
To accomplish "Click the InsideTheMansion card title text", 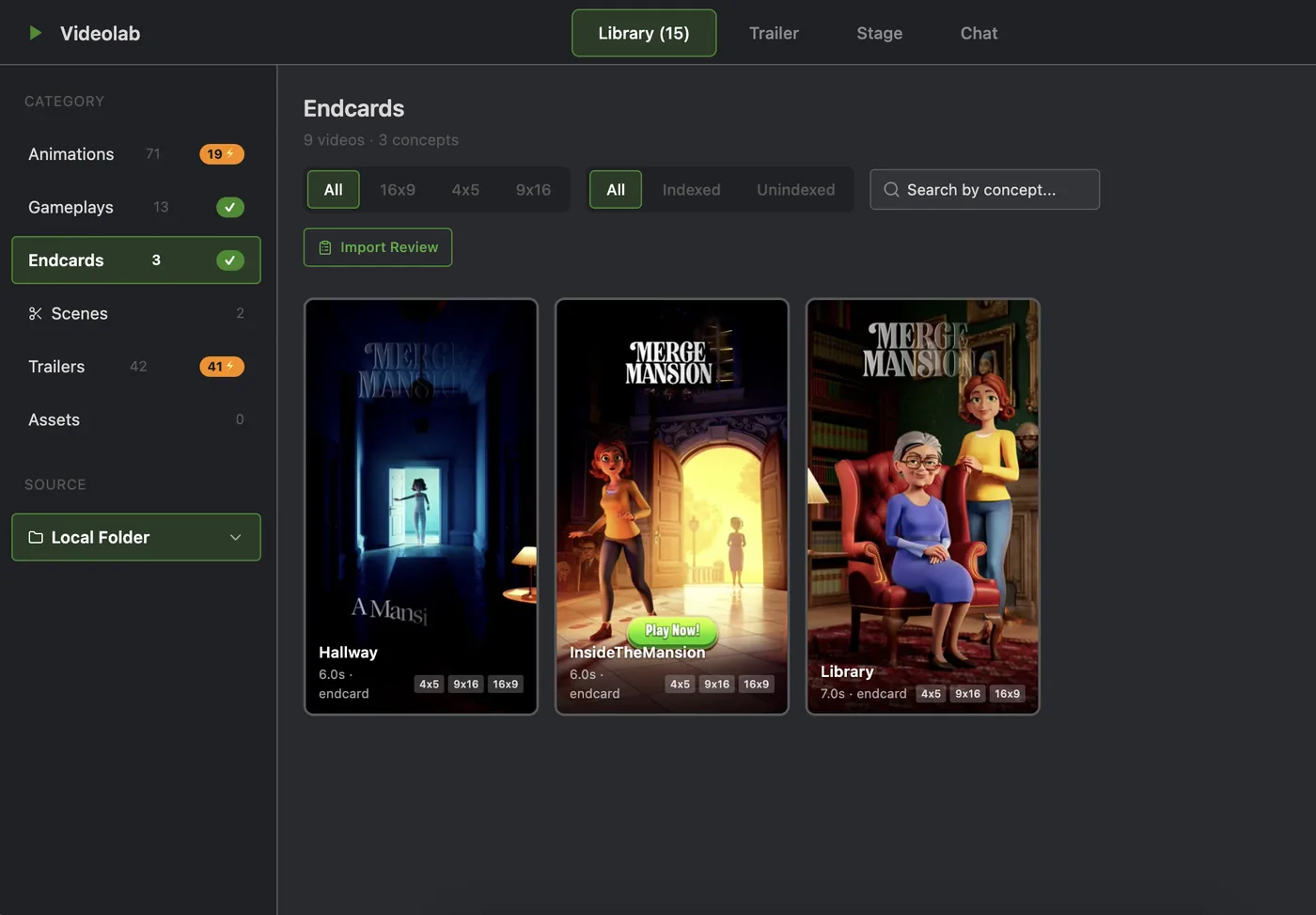I will coord(637,653).
